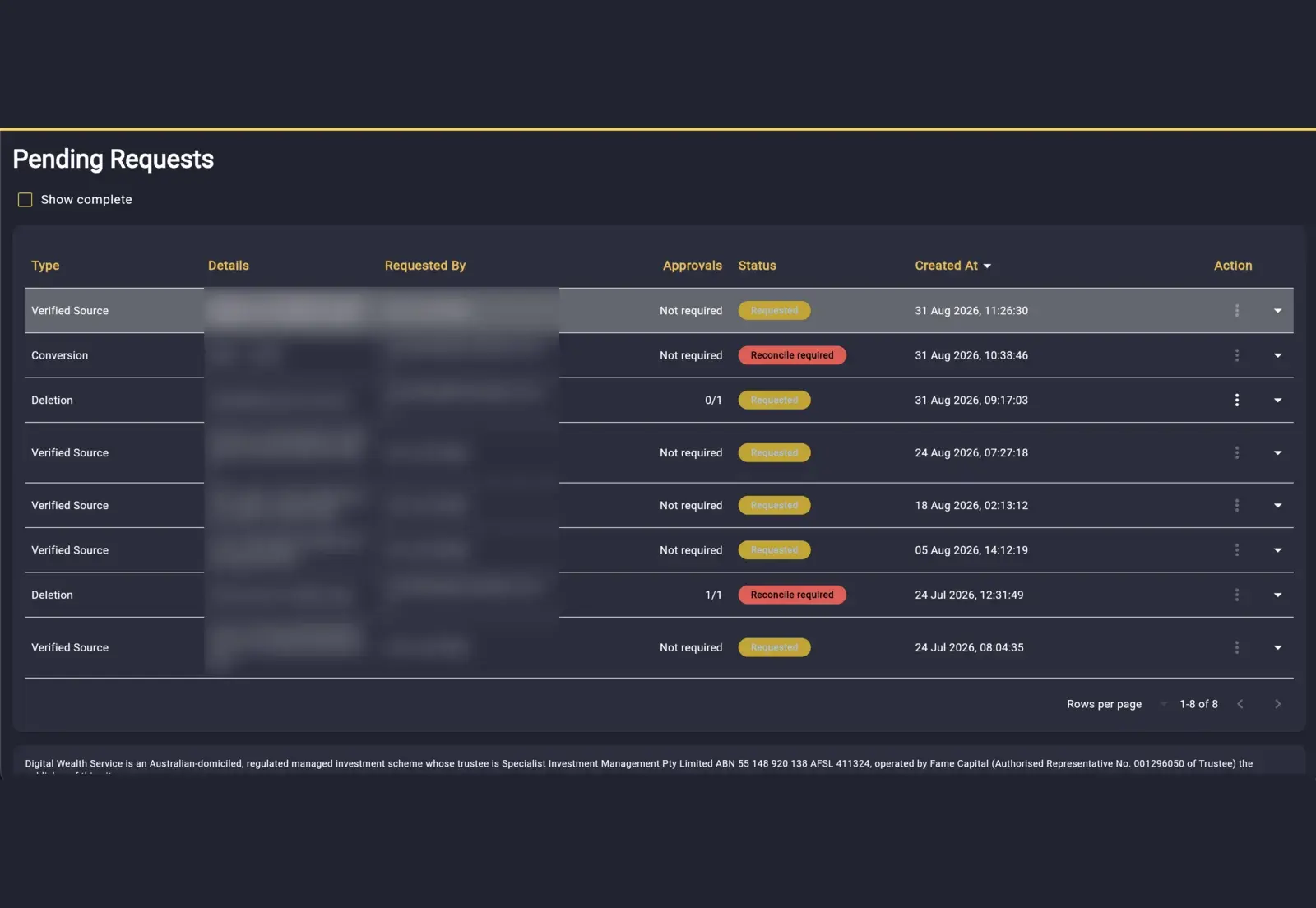Sort by the Created At column header

[x=946, y=266]
